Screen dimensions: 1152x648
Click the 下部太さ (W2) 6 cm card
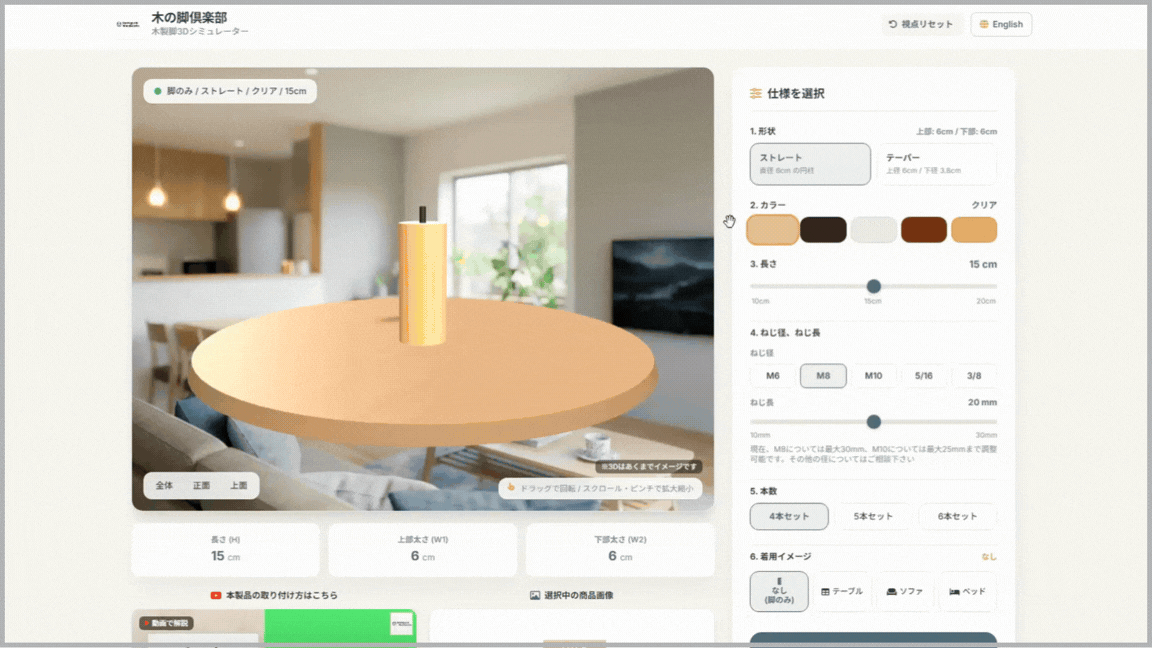click(x=620, y=550)
